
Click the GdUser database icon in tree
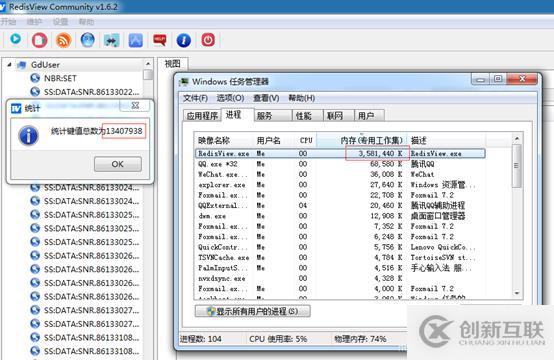(22, 65)
